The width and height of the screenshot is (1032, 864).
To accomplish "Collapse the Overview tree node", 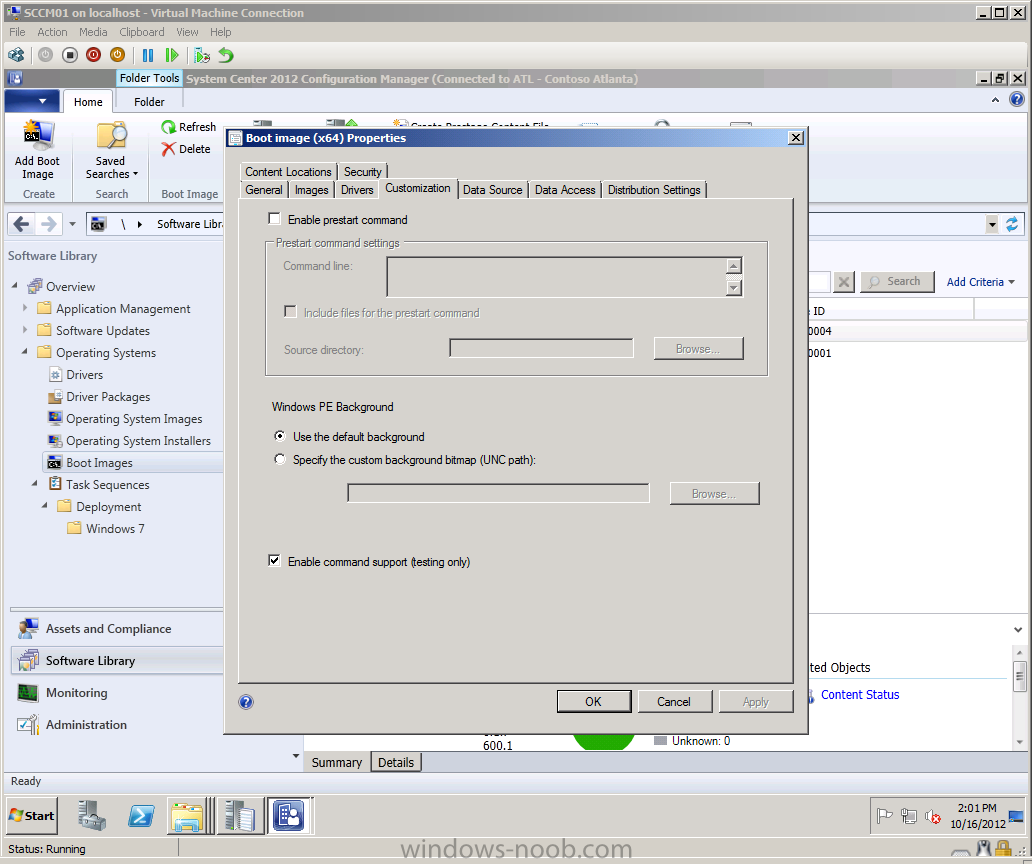I will coord(15,286).
